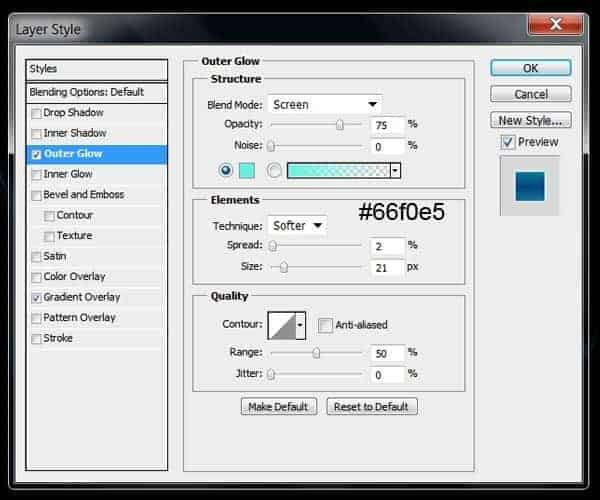Click the Size slider handle
This screenshot has height=500, width=600.
click(284, 267)
